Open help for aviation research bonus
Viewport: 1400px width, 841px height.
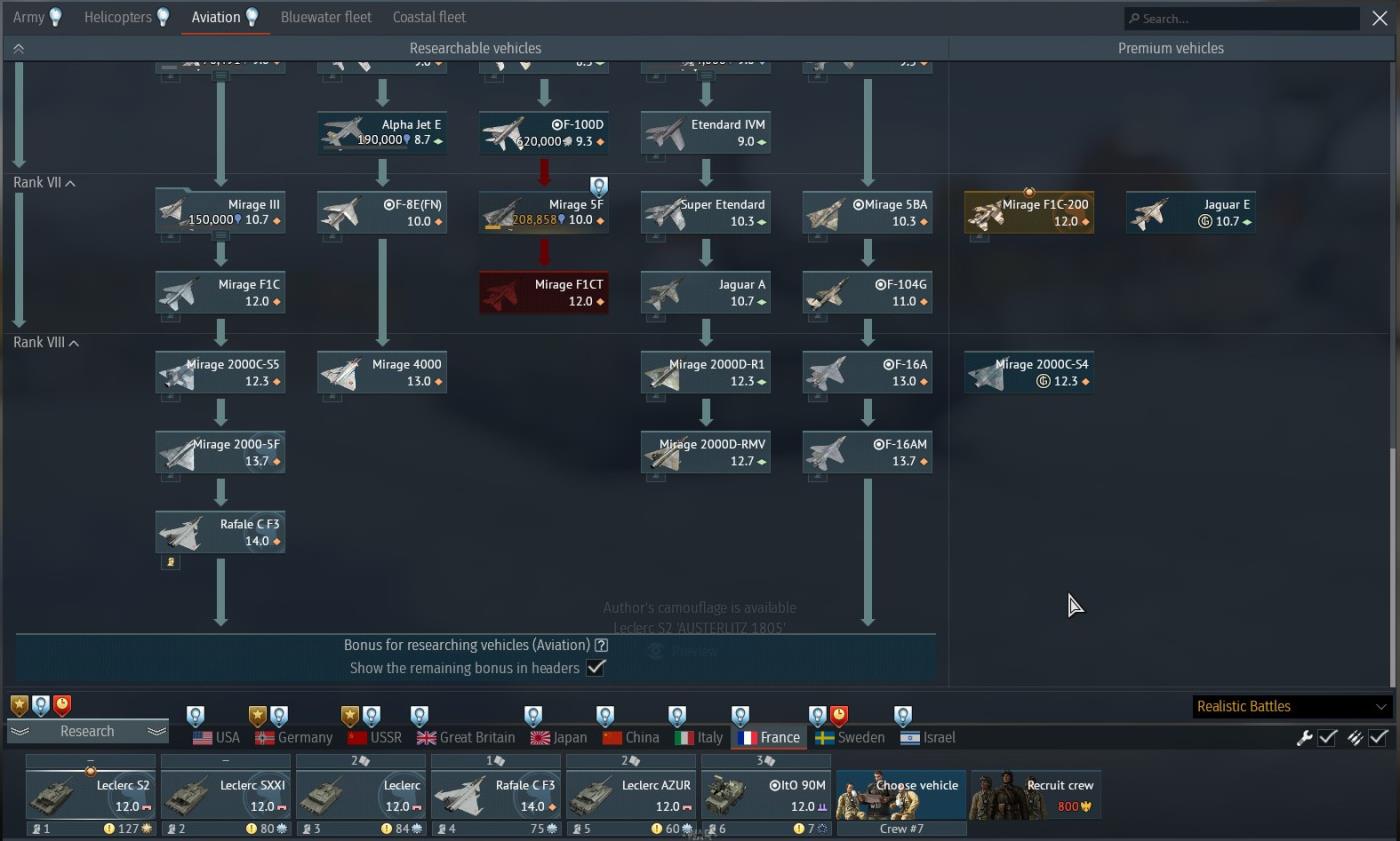coord(601,645)
